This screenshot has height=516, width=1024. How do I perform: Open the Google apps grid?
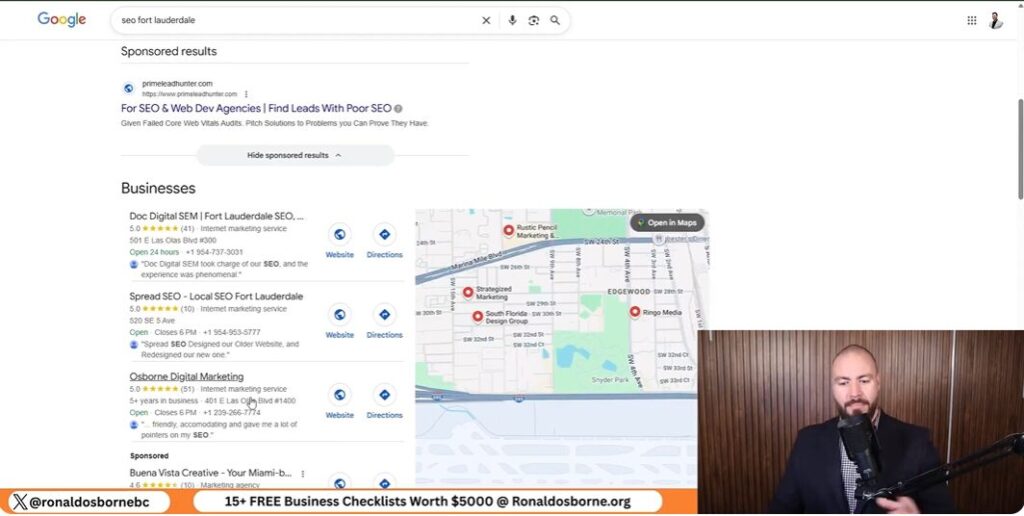(972, 20)
